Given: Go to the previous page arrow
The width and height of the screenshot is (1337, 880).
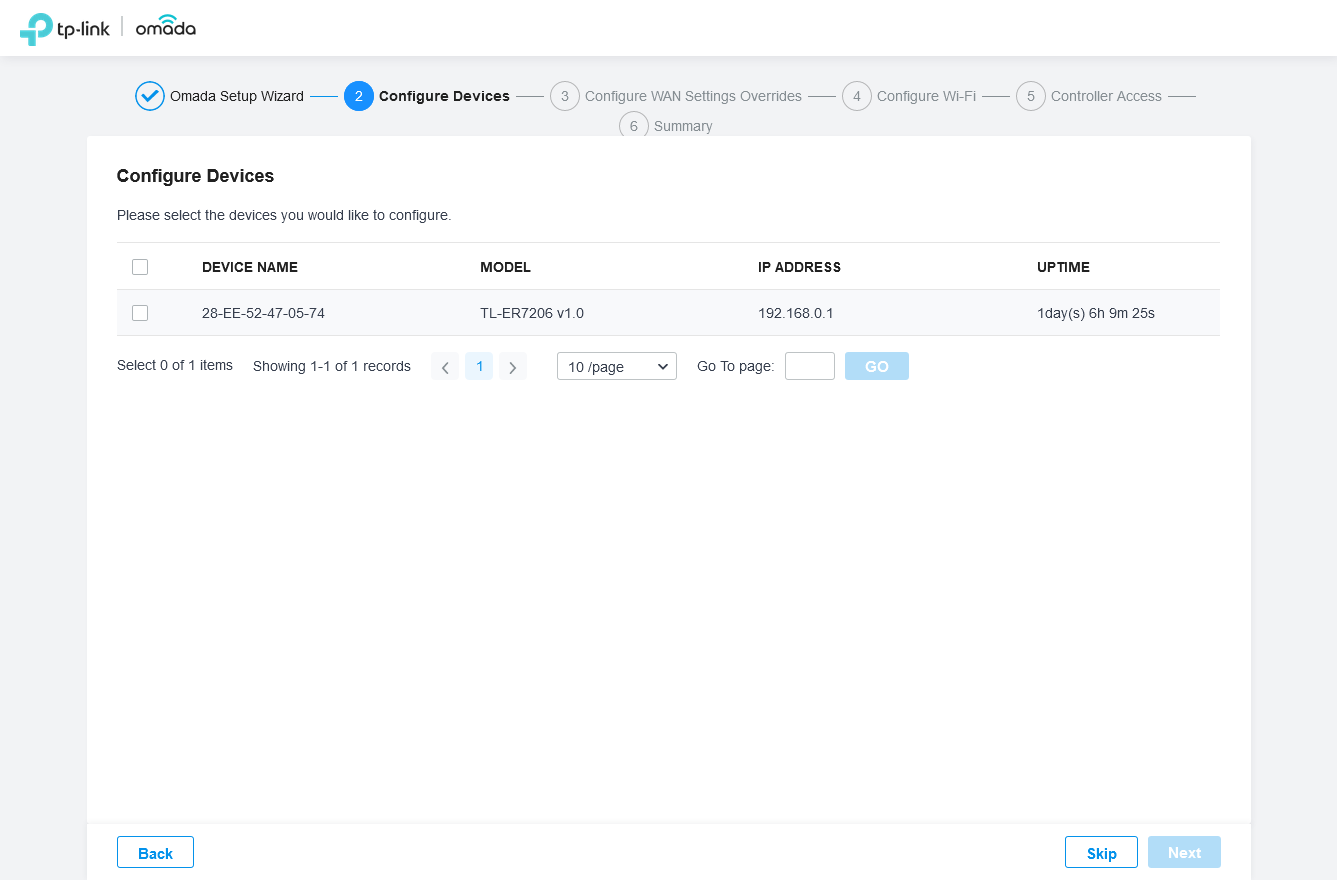Looking at the screenshot, I should tap(445, 367).
